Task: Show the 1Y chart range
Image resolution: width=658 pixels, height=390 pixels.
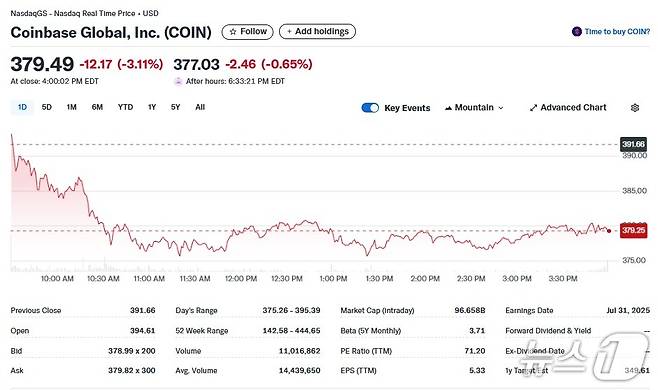Action: pos(152,107)
